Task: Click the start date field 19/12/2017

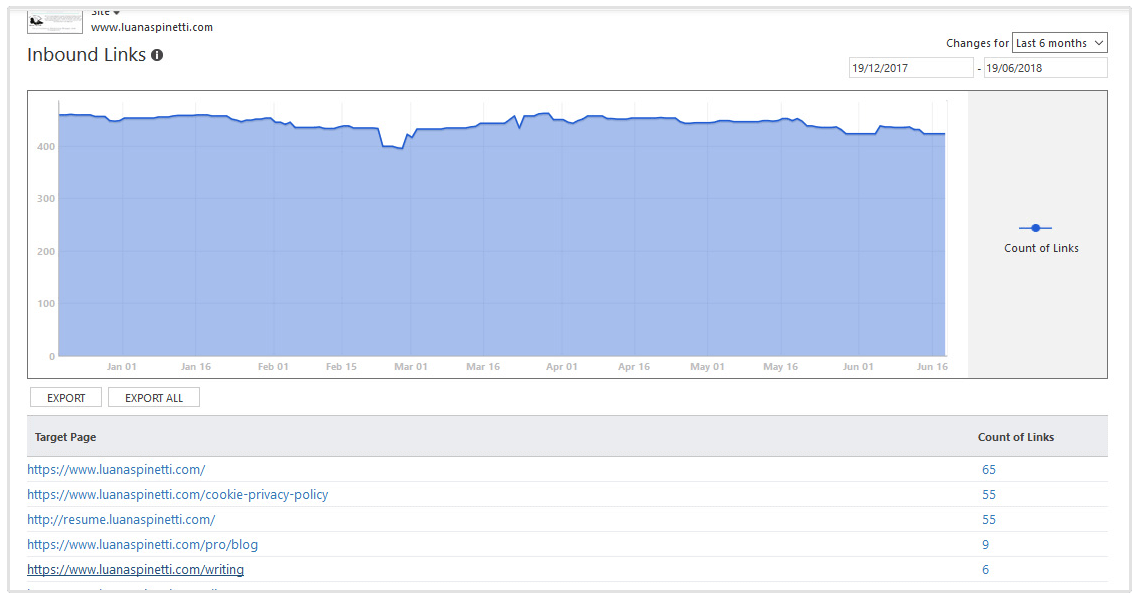Action: pos(909,68)
